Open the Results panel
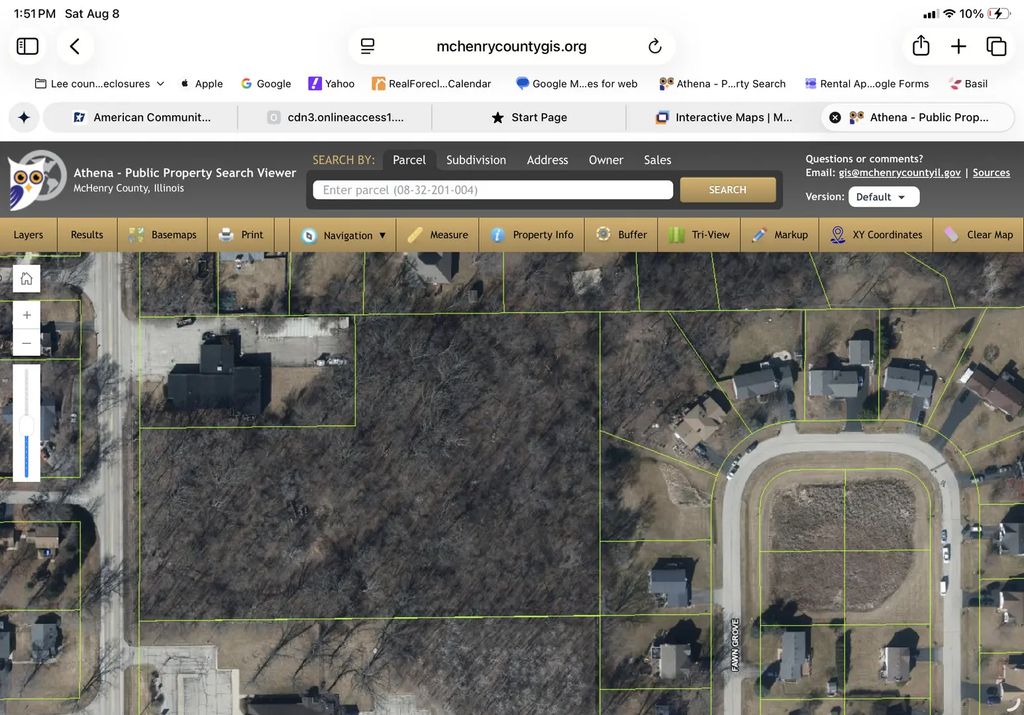The height and width of the screenshot is (715, 1024). coord(87,235)
